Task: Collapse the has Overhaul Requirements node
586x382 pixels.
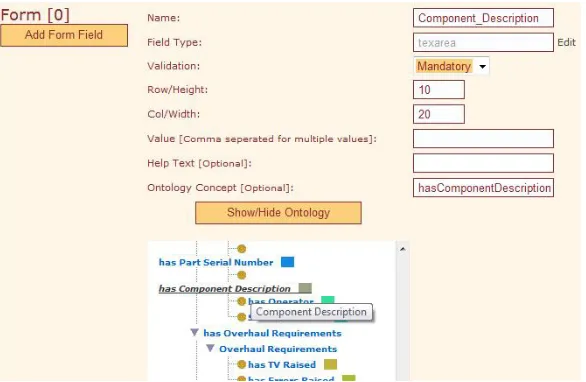Action: 194,332
